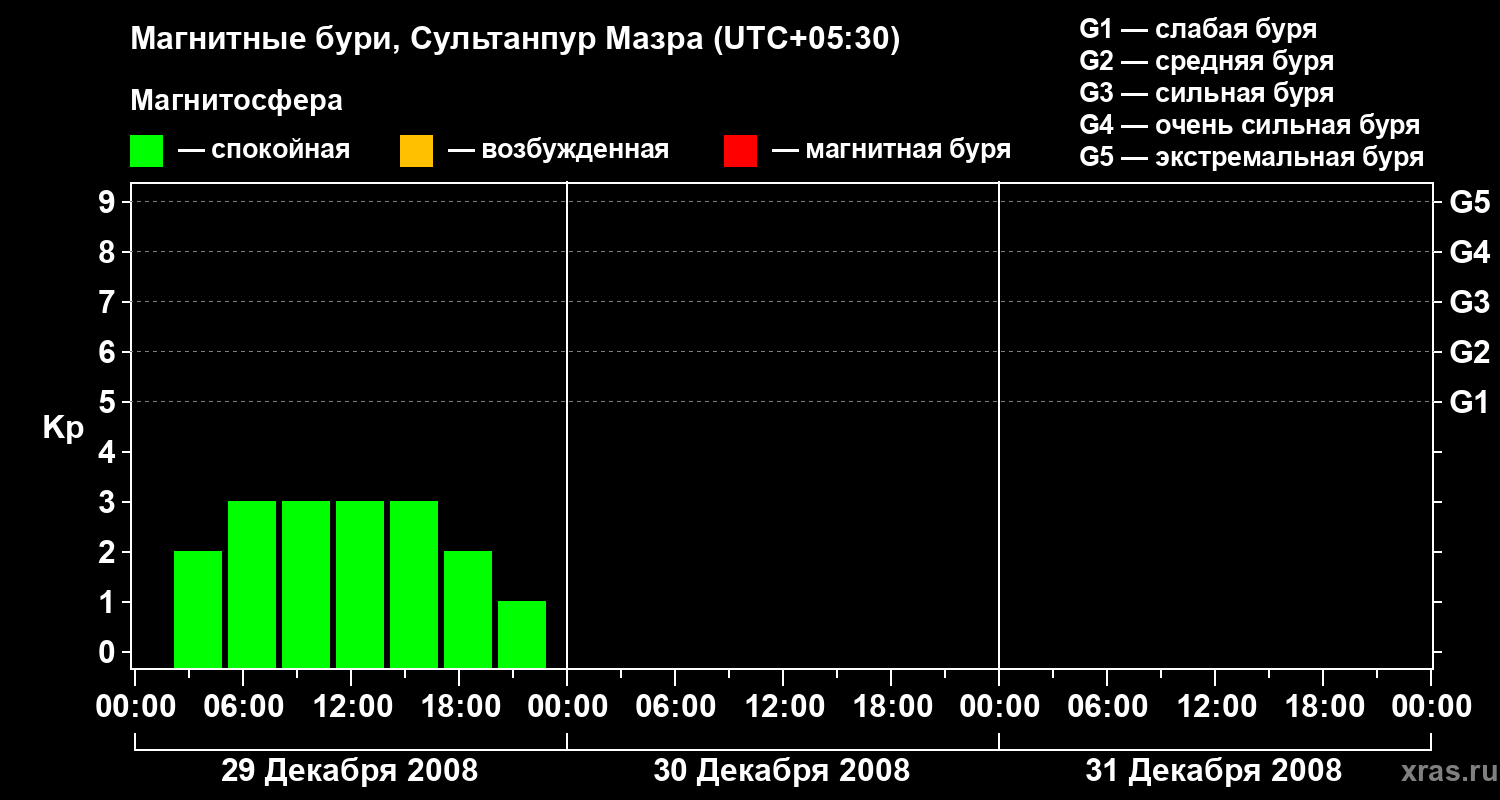Click the 'G4 — очень сильная буря' legend line
Image resolution: width=1500 pixels, height=800 pixels.
coord(1250,125)
